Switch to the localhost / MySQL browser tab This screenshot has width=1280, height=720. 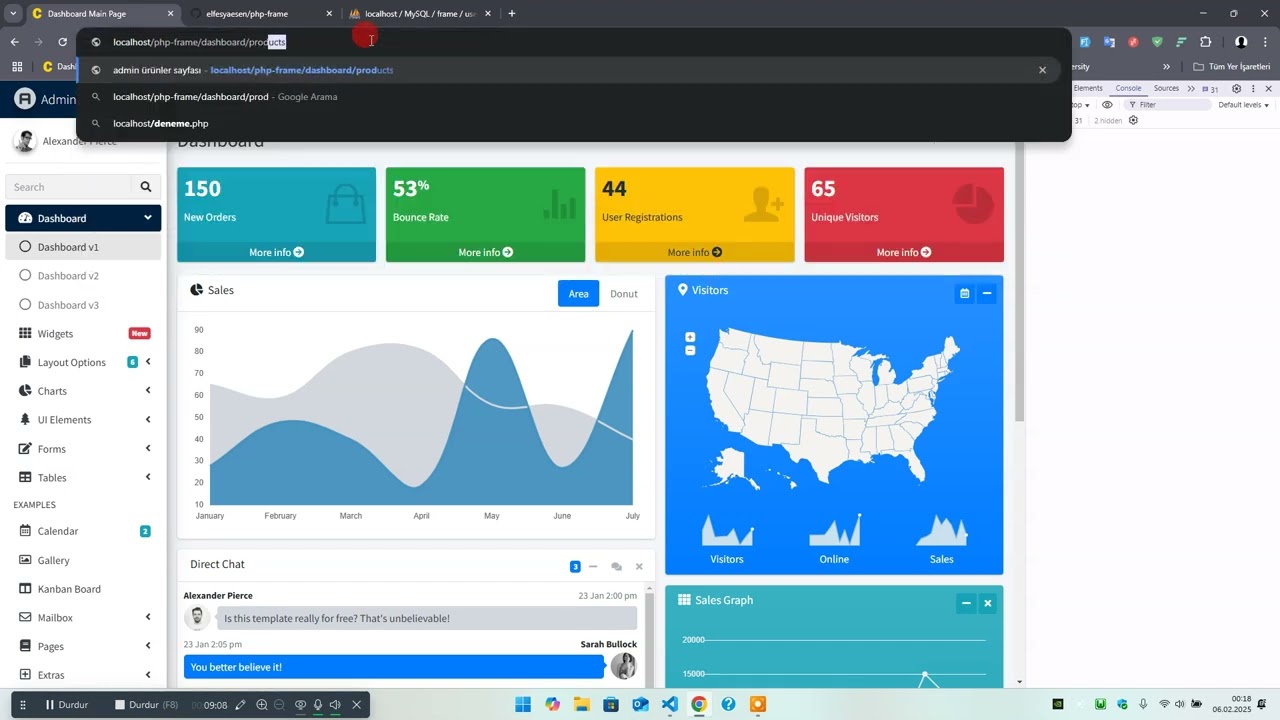420,14
